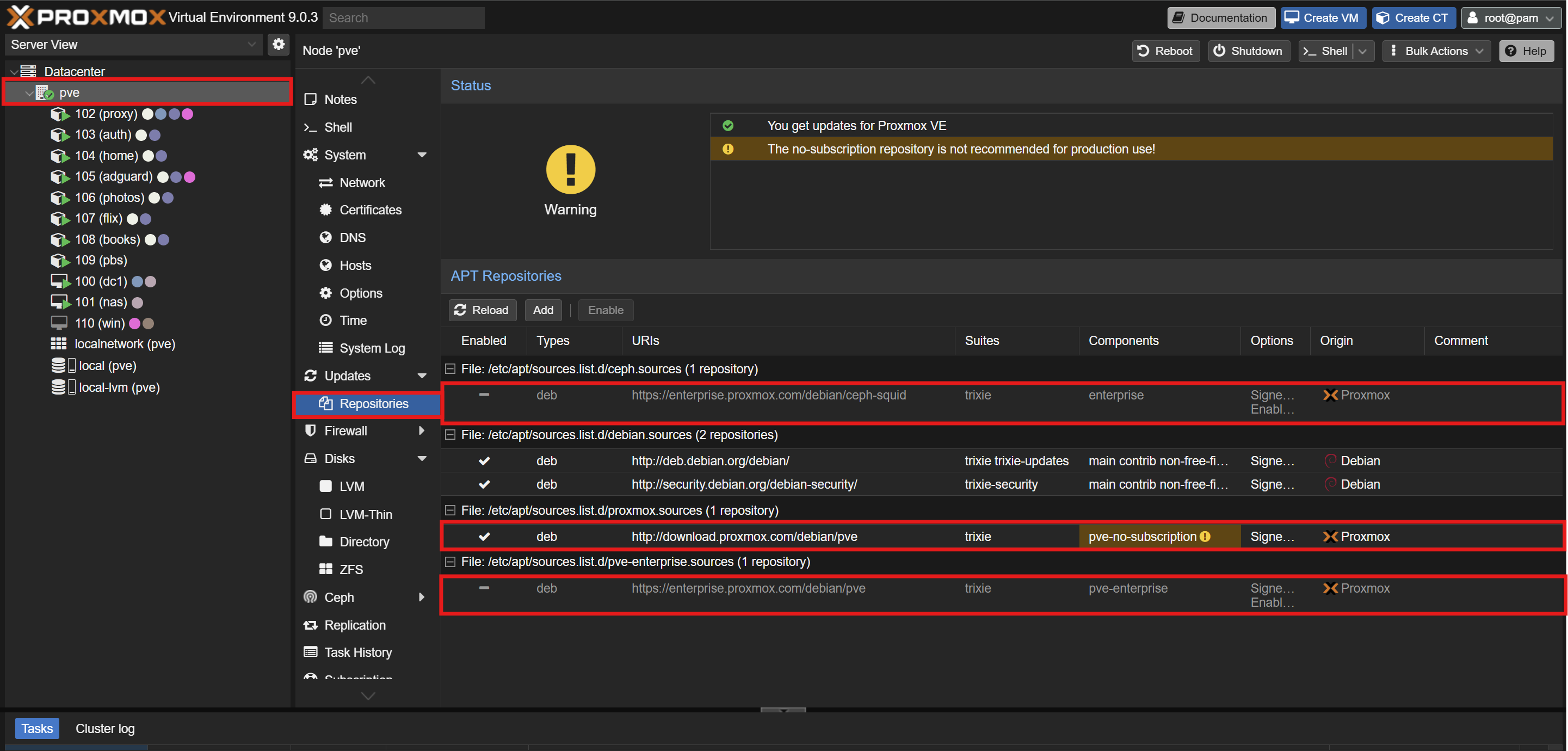Click the pink tag dot on 102 (proxy)
This screenshot has width=1568, height=751.
click(188, 114)
